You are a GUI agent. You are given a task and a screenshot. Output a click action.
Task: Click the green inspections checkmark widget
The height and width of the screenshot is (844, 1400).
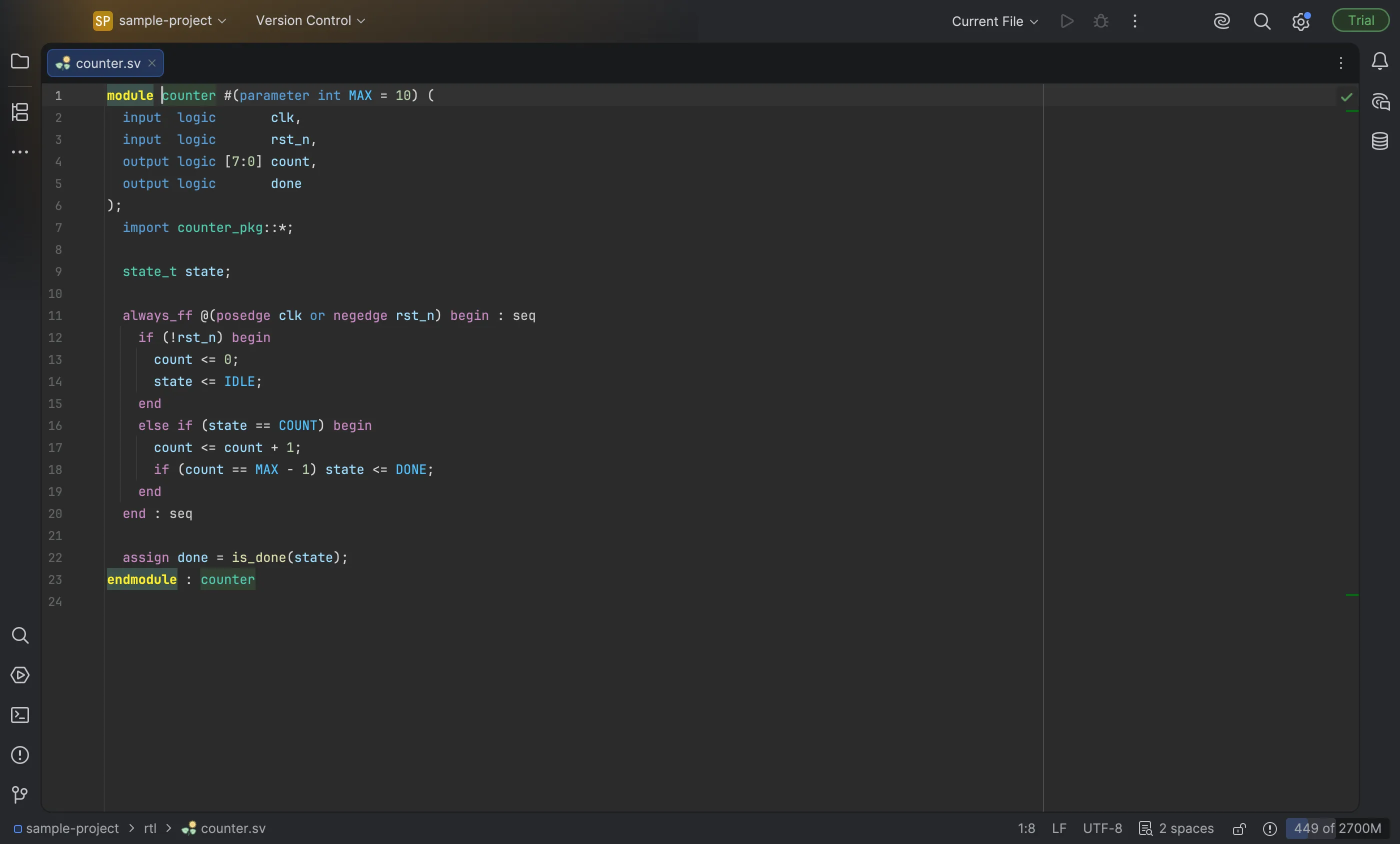[x=1346, y=96]
